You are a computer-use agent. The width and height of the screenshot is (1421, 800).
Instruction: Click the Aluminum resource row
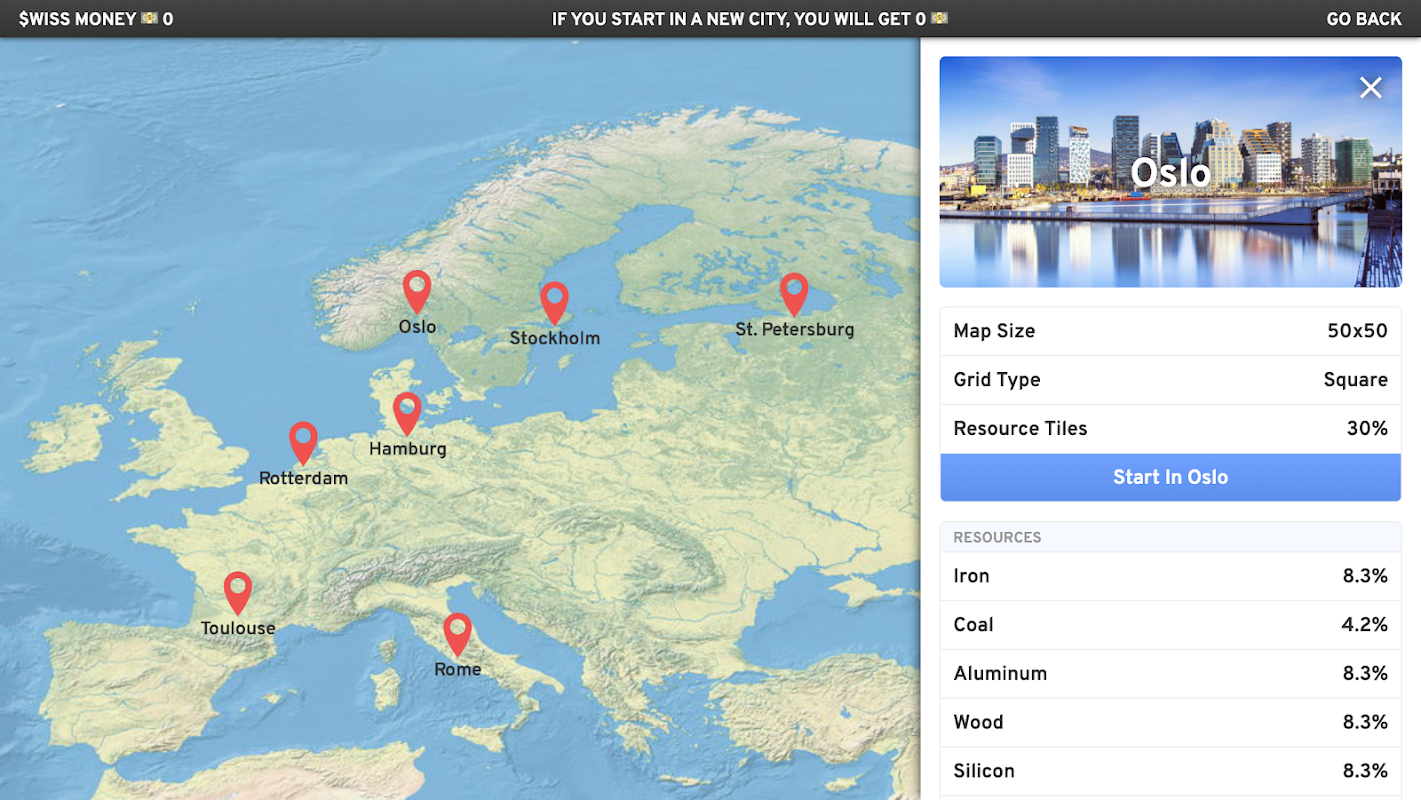1170,674
